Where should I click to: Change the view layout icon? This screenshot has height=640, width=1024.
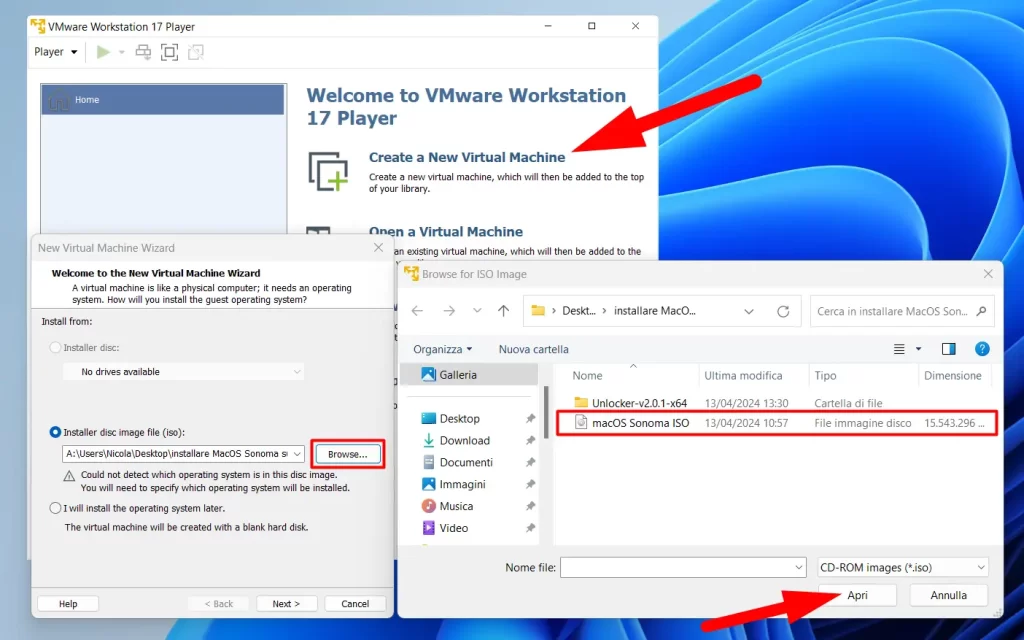point(899,349)
